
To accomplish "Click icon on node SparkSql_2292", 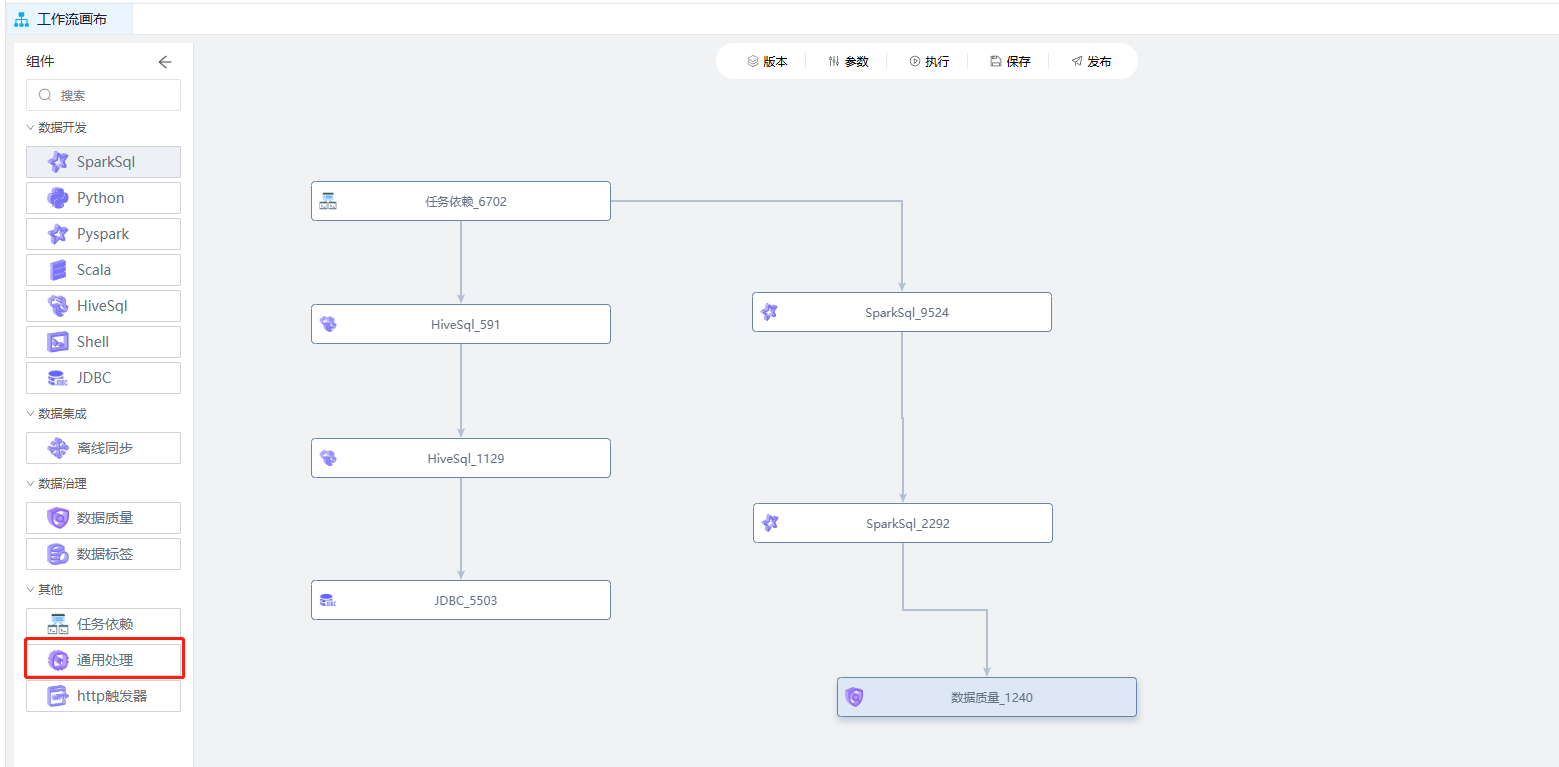I will point(770,523).
